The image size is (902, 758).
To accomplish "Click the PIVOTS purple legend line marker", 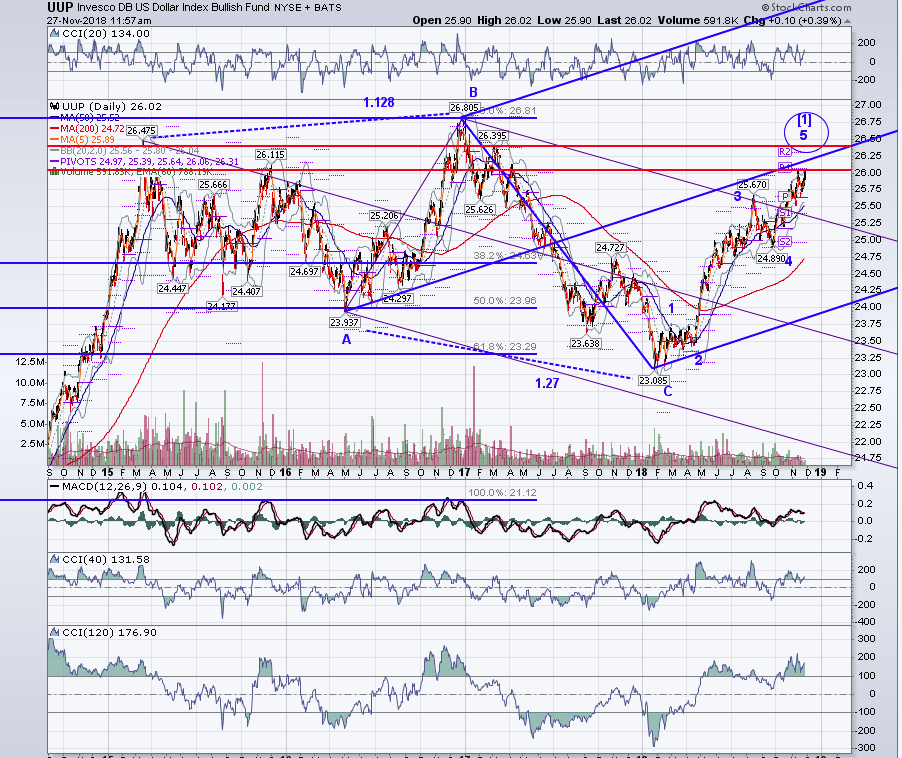I will coord(55,162).
